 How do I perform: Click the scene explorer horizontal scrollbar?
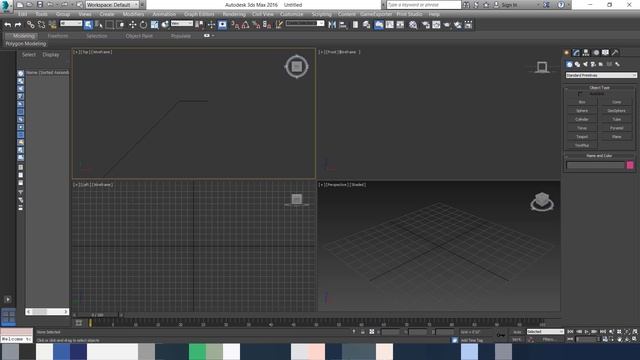(x=47, y=311)
